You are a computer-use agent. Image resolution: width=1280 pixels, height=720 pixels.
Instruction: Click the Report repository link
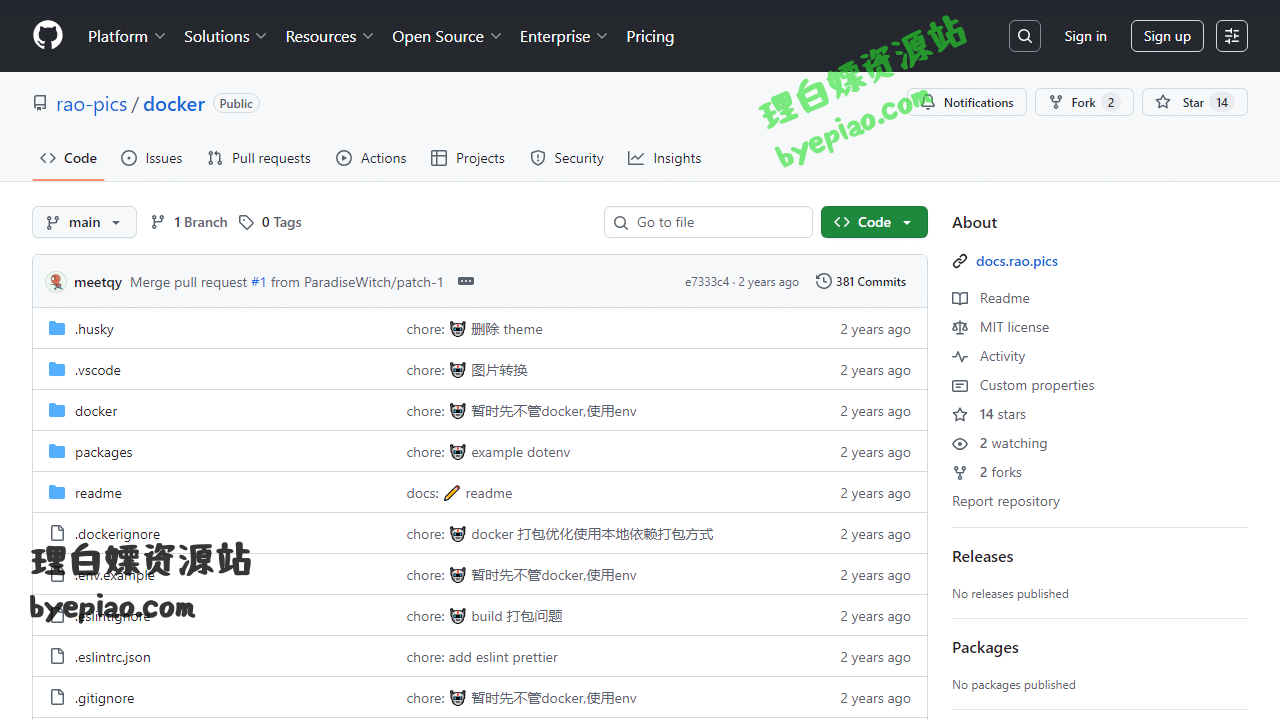(1006, 501)
